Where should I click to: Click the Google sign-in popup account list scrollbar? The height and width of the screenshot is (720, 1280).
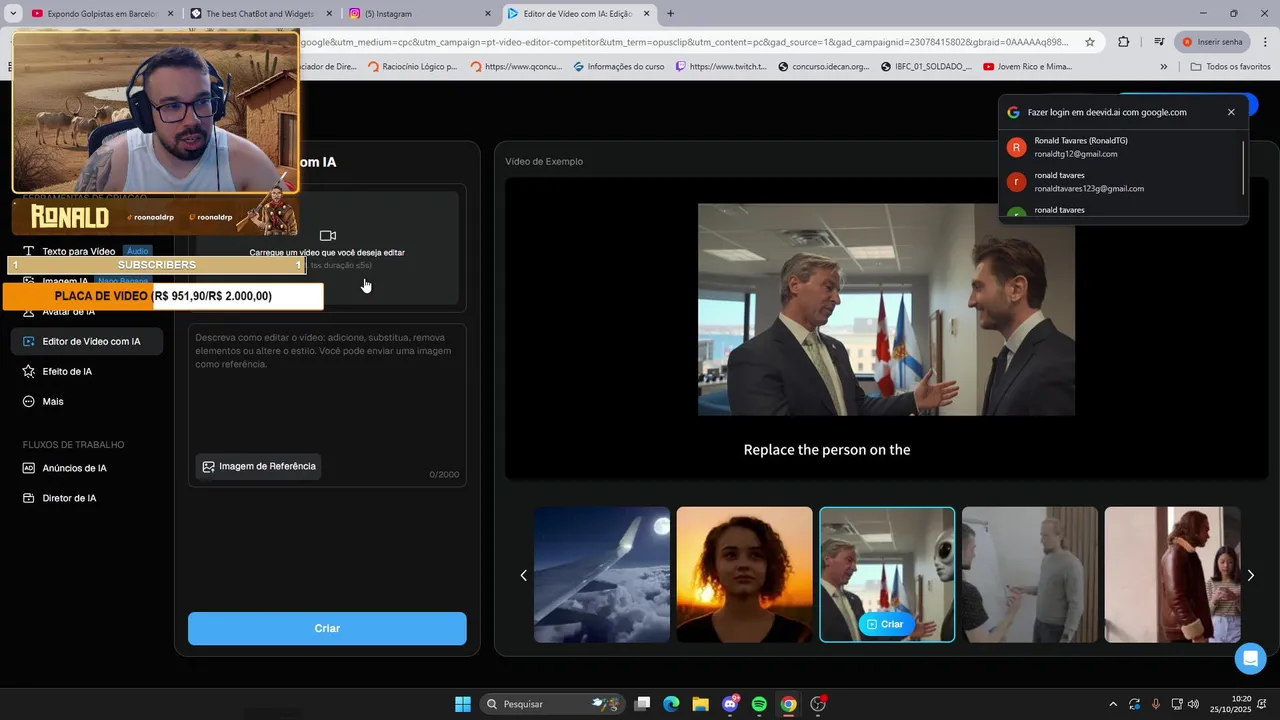point(1244,168)
